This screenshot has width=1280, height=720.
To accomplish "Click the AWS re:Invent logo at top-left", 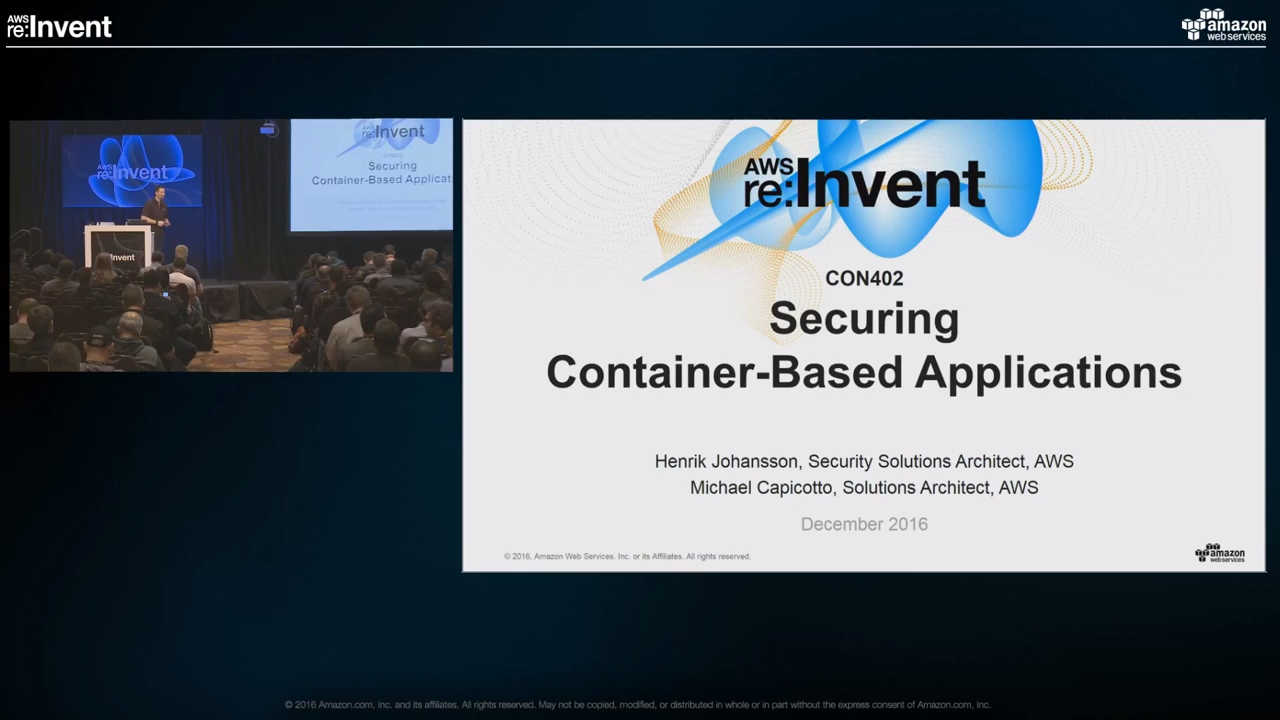I will pos(59,27).
